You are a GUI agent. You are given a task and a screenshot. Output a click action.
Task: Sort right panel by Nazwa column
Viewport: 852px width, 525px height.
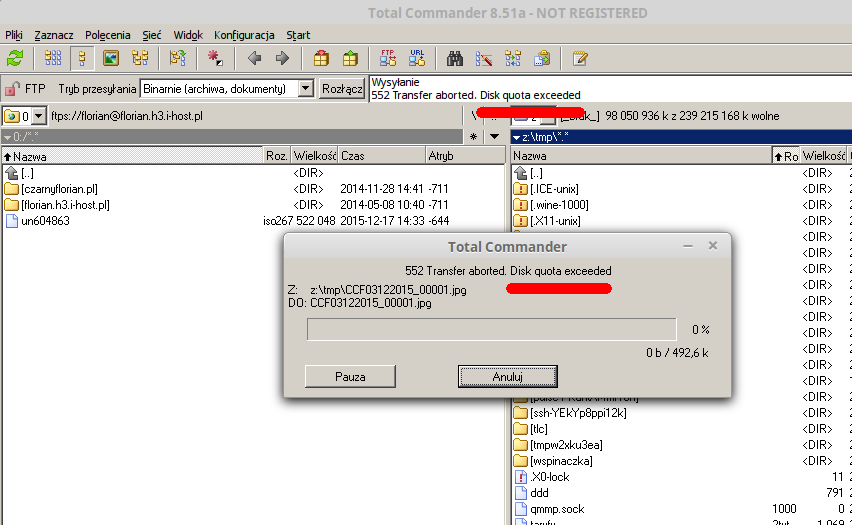(x=641, y=156)
